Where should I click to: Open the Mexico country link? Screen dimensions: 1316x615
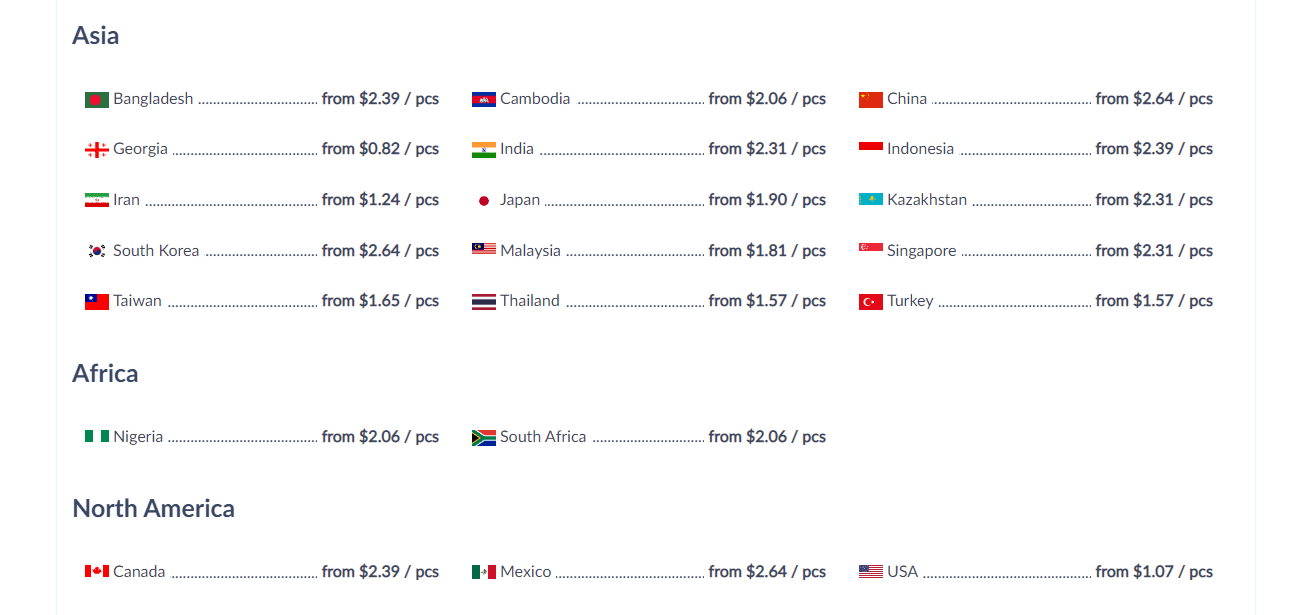pos(526,572)
